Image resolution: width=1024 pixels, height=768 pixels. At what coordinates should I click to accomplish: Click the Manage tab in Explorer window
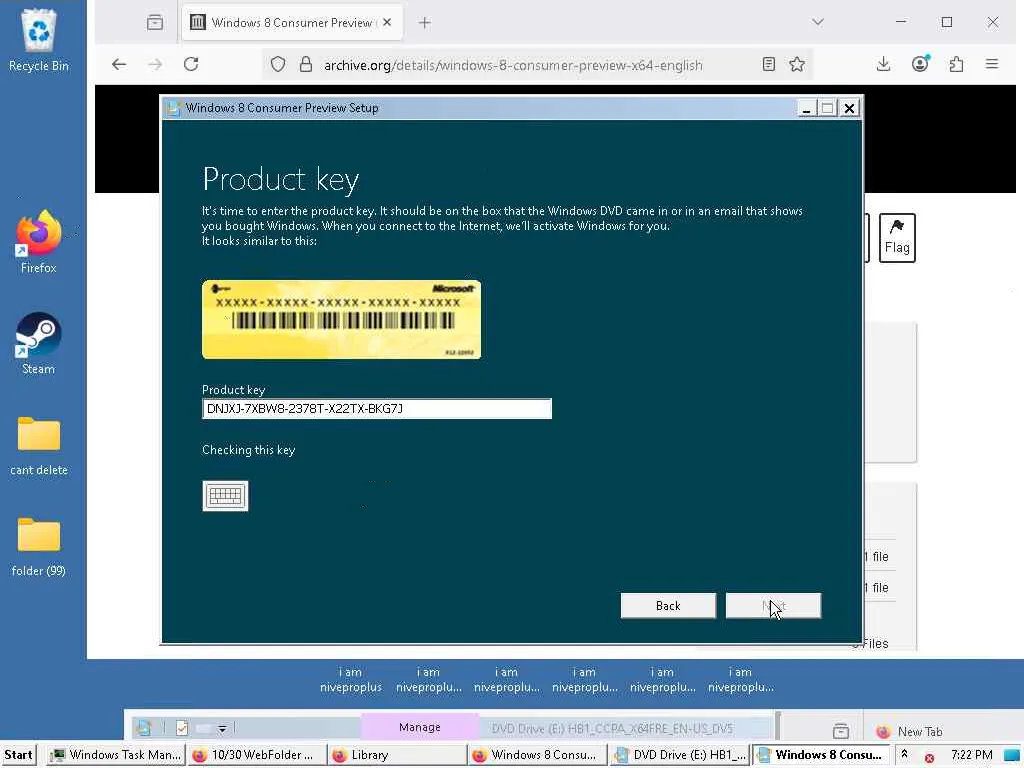[419, 727]
